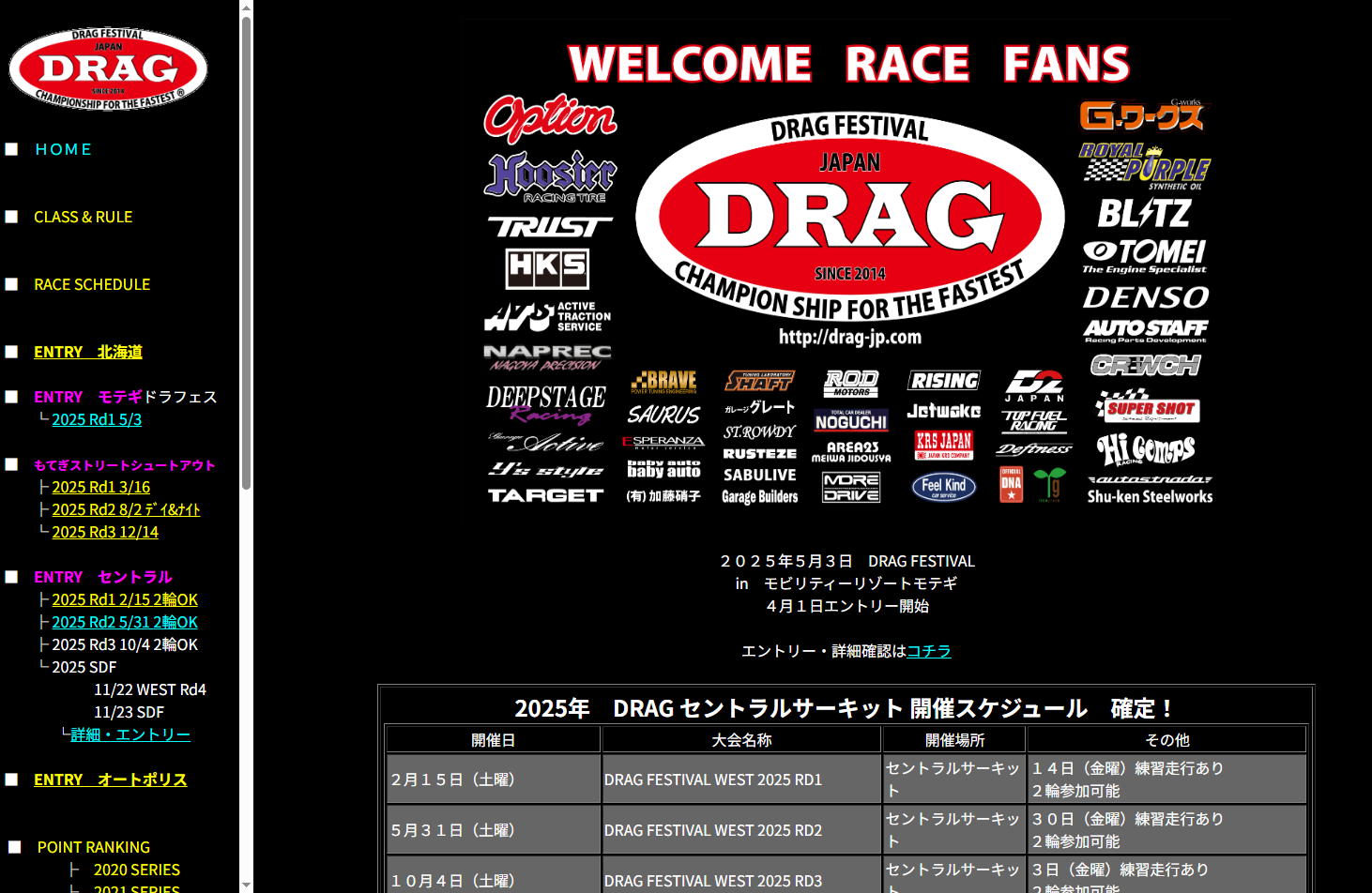The height and width of the screenshot is (893, 1372).
Task: Click the DRAG FESTIVAL WEST 2025 RD2 cell
Action: point(741,829)
